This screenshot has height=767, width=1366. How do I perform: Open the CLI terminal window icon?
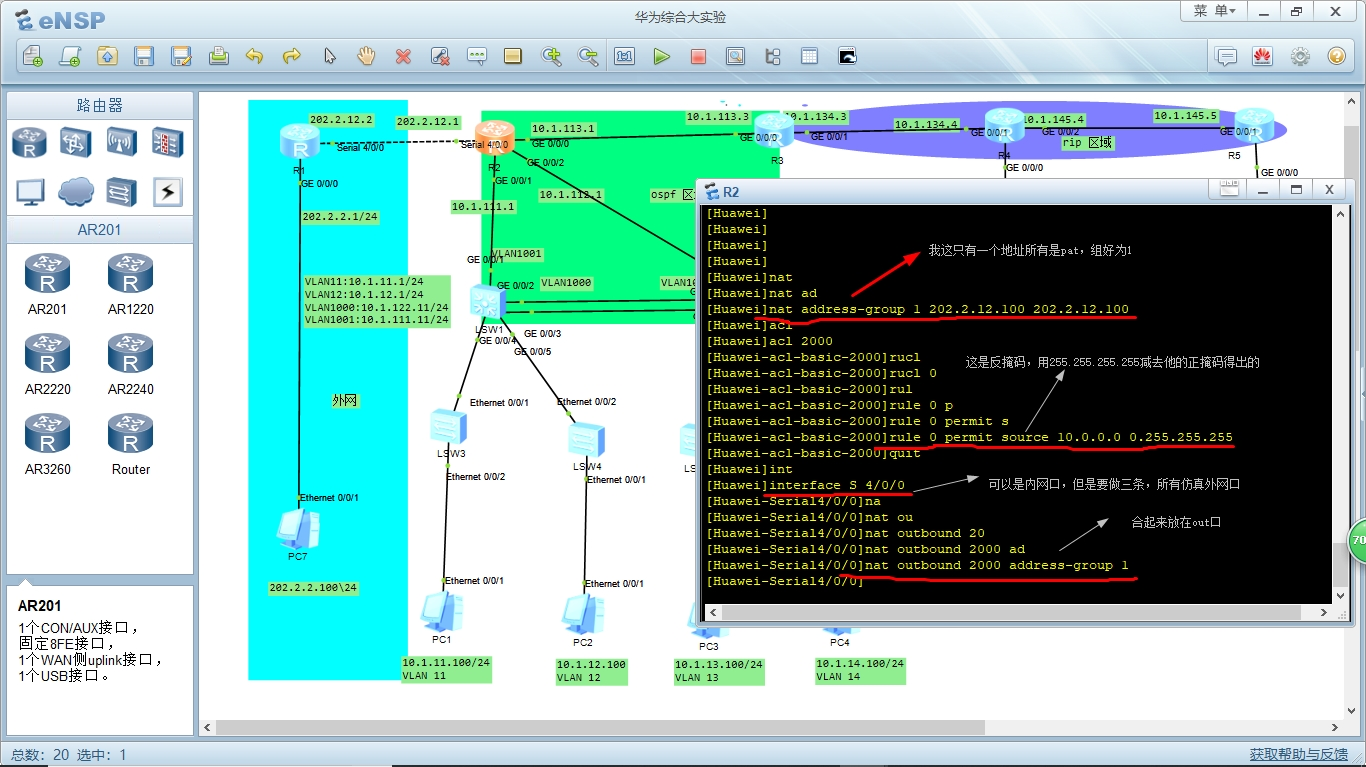847,56
